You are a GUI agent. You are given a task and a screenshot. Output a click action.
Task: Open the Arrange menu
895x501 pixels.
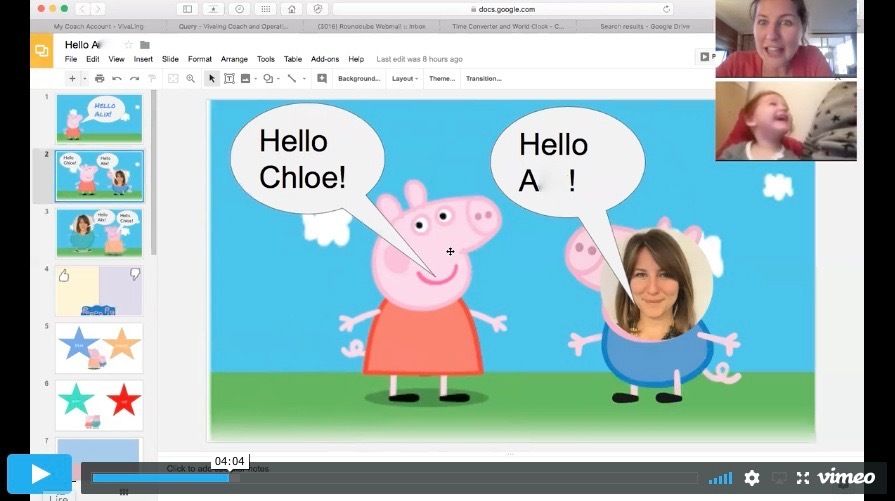234,59
